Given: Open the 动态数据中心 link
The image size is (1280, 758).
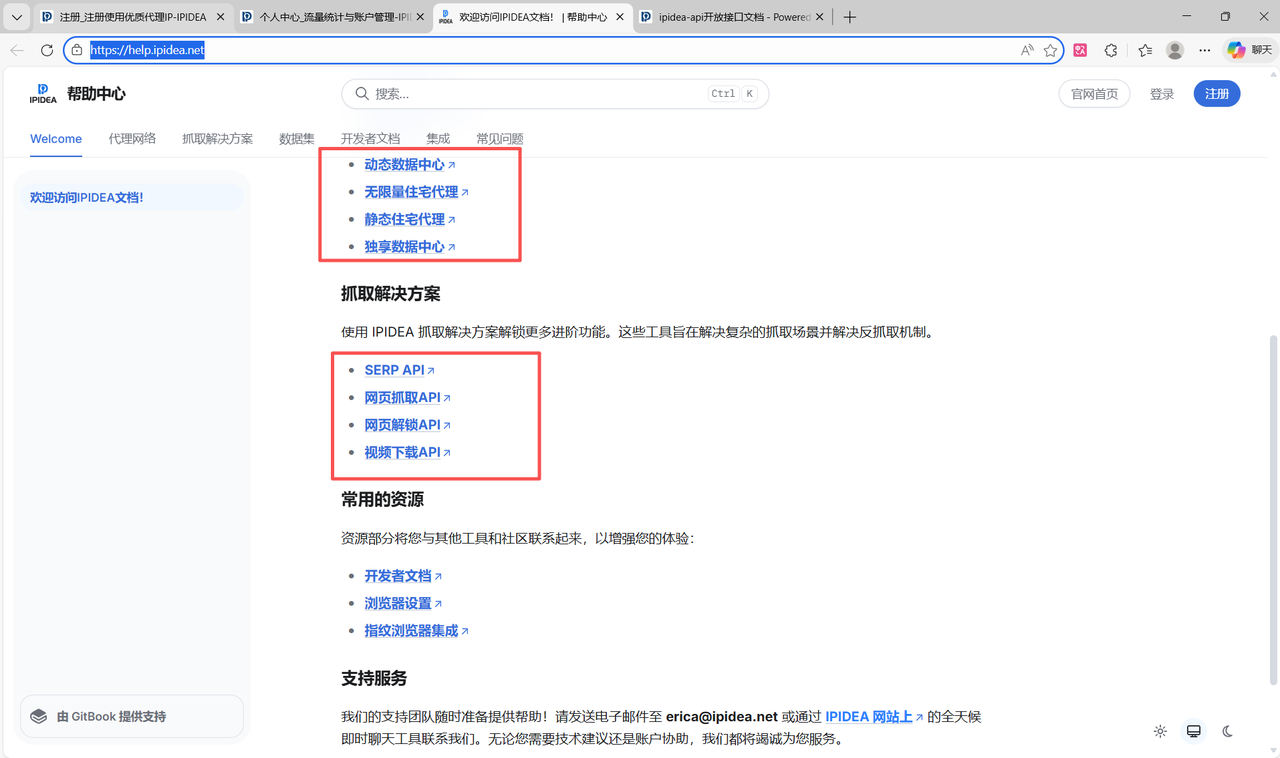Looking at the screenshot, I should tap(410, 165).
